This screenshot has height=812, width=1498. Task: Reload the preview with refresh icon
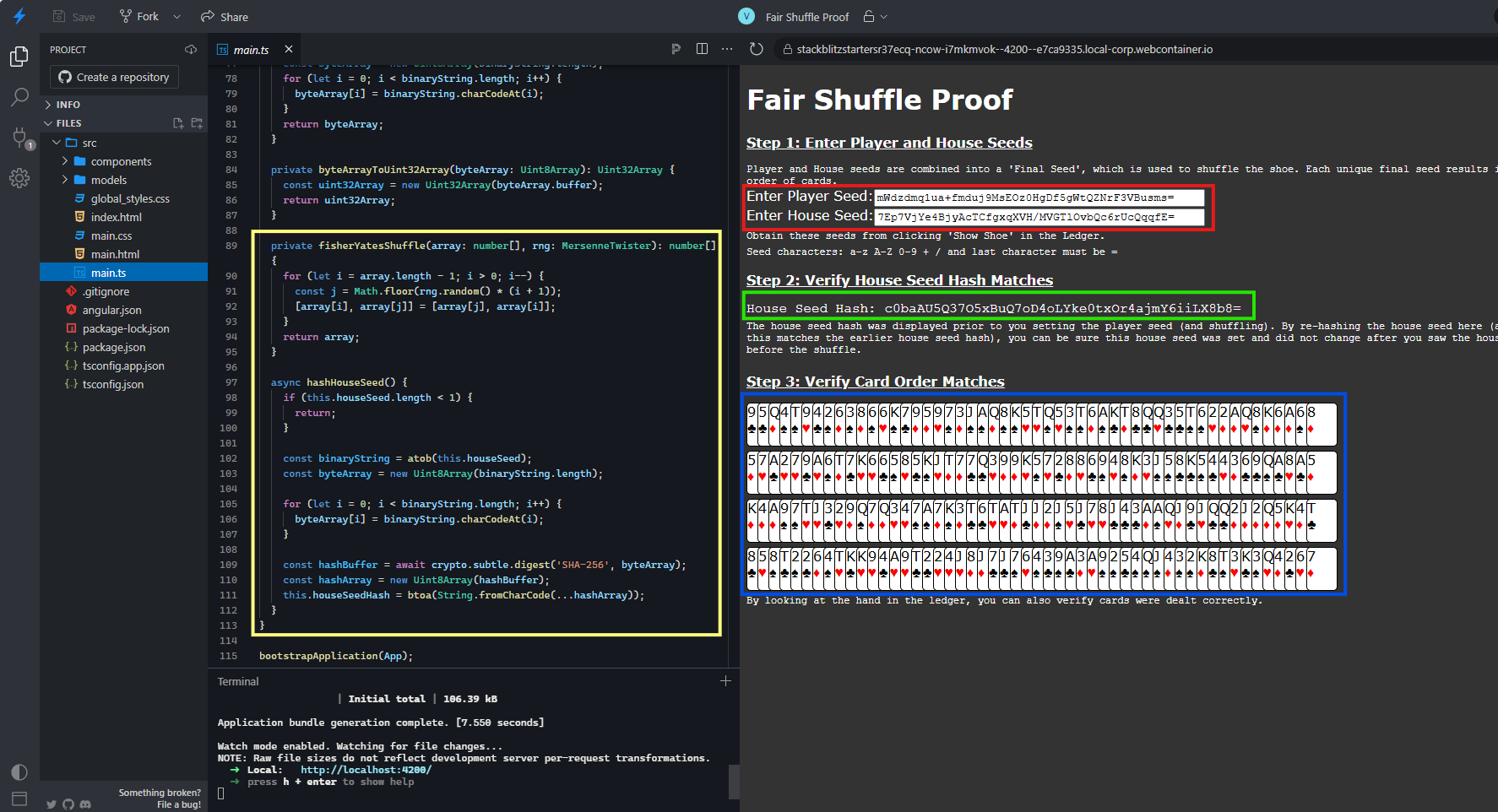(x=757, y=49)
